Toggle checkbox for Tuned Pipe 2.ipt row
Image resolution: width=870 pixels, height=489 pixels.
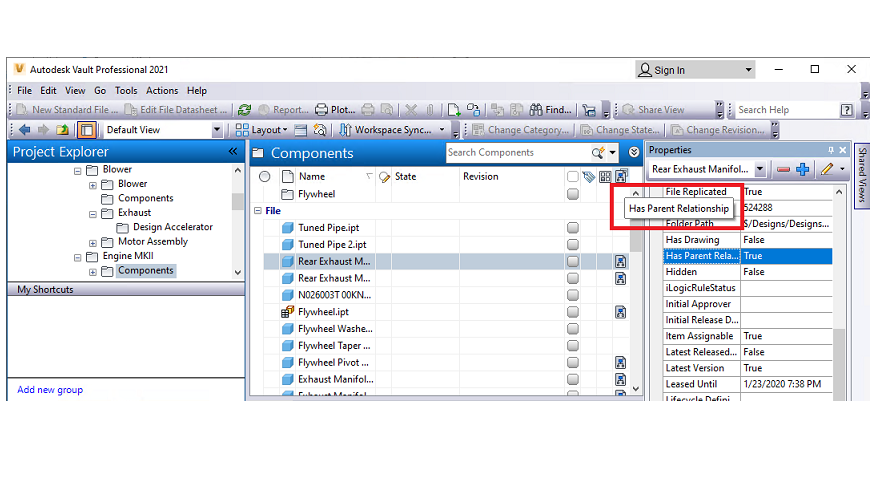[x=573, y=244]
